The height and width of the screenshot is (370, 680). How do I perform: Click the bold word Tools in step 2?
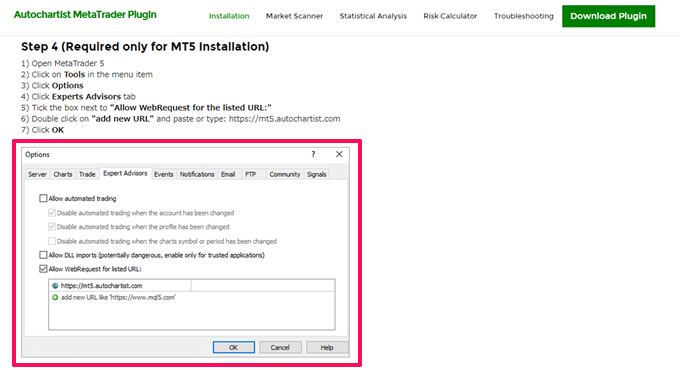point(74,74)
